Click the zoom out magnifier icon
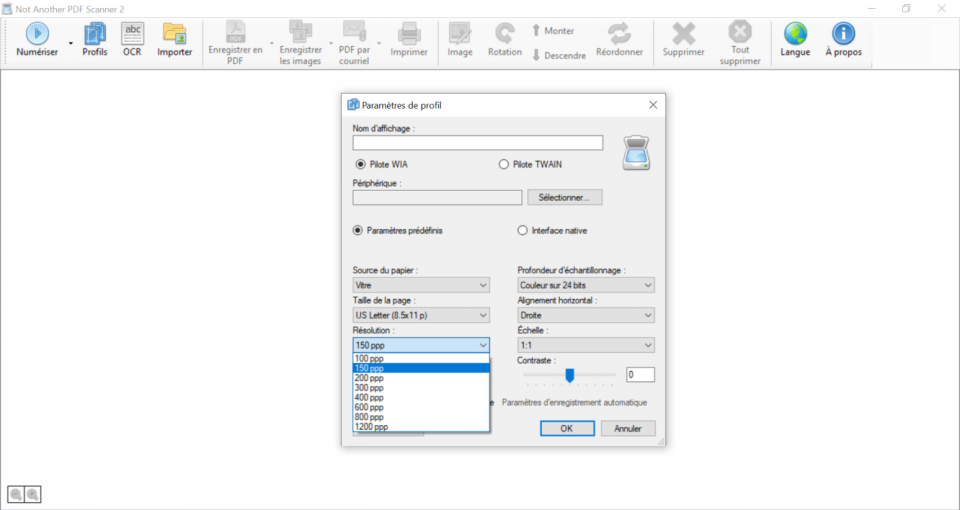960x510 pixels. (x=16, y=495)
